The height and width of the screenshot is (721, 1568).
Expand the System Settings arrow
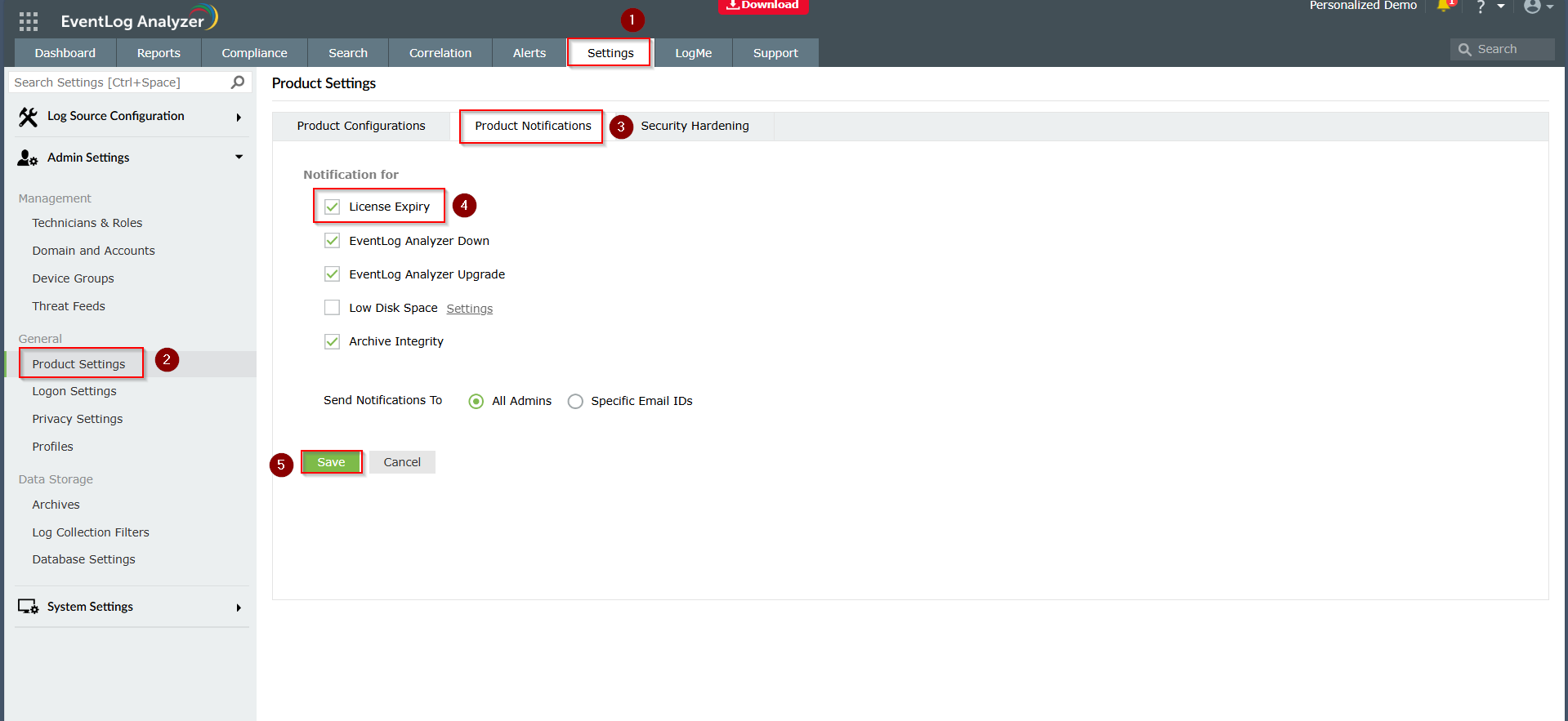[239, 608]
